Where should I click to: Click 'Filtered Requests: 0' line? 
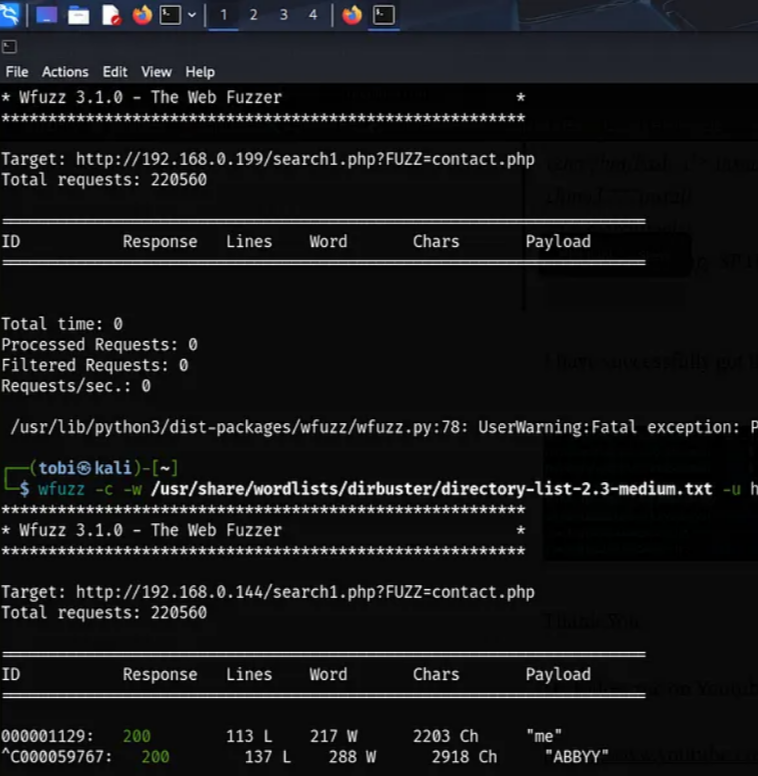95,366
